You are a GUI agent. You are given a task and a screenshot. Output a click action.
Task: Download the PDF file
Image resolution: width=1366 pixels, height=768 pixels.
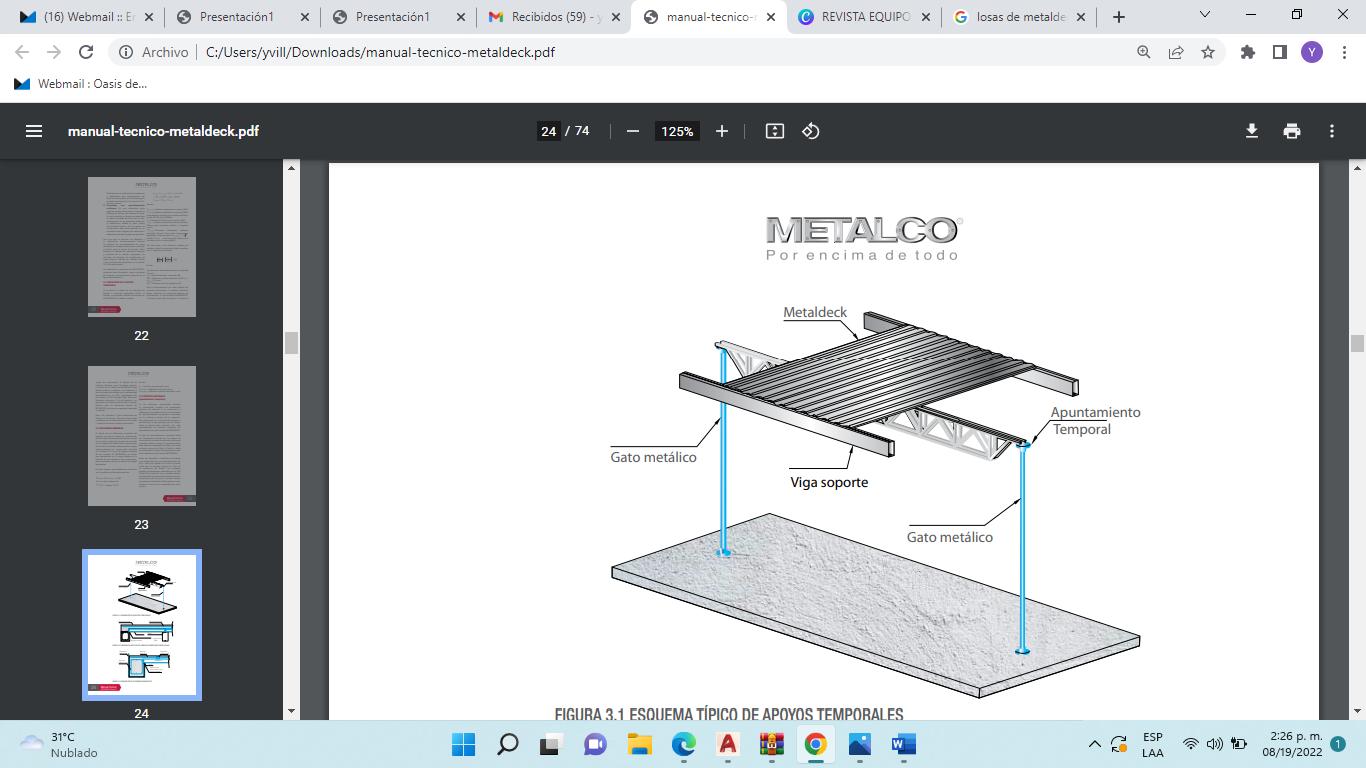pyautogui.click(x=1252, y=131)
